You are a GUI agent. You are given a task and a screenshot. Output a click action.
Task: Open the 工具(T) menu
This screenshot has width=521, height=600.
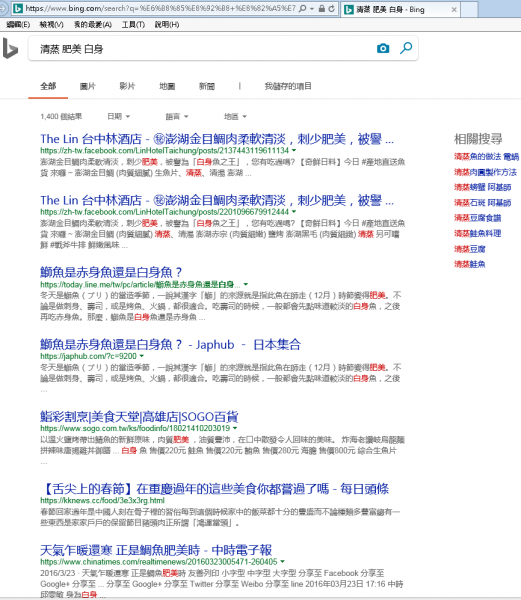pyautogui.click(x=133, y=24)
